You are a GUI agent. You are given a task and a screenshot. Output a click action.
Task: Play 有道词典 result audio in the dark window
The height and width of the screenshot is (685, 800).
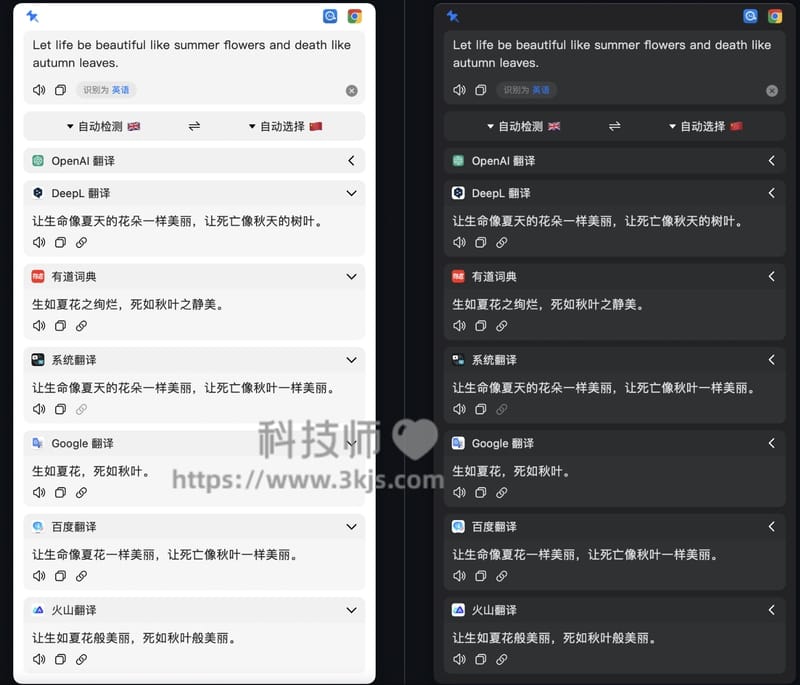coord(459,325)
